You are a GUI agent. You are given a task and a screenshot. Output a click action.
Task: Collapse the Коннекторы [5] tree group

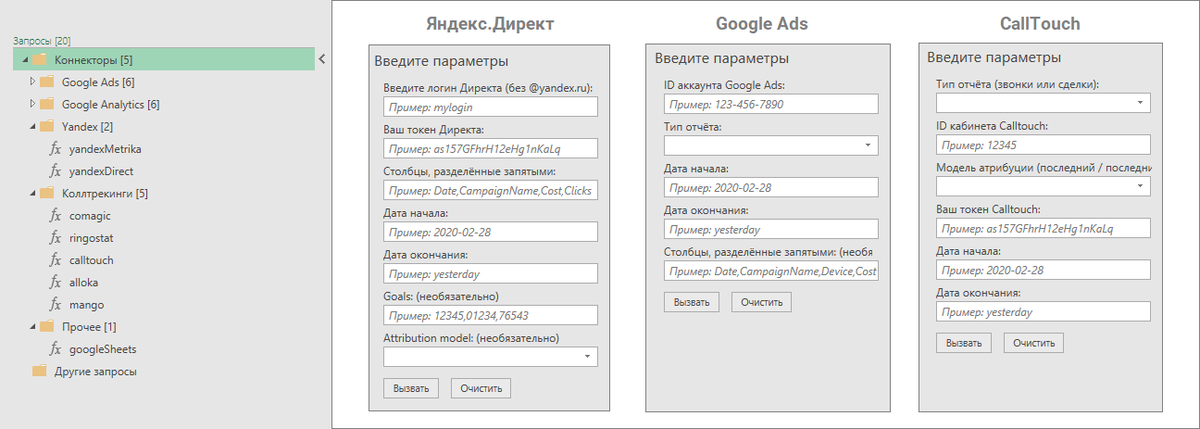pos(23,61)
